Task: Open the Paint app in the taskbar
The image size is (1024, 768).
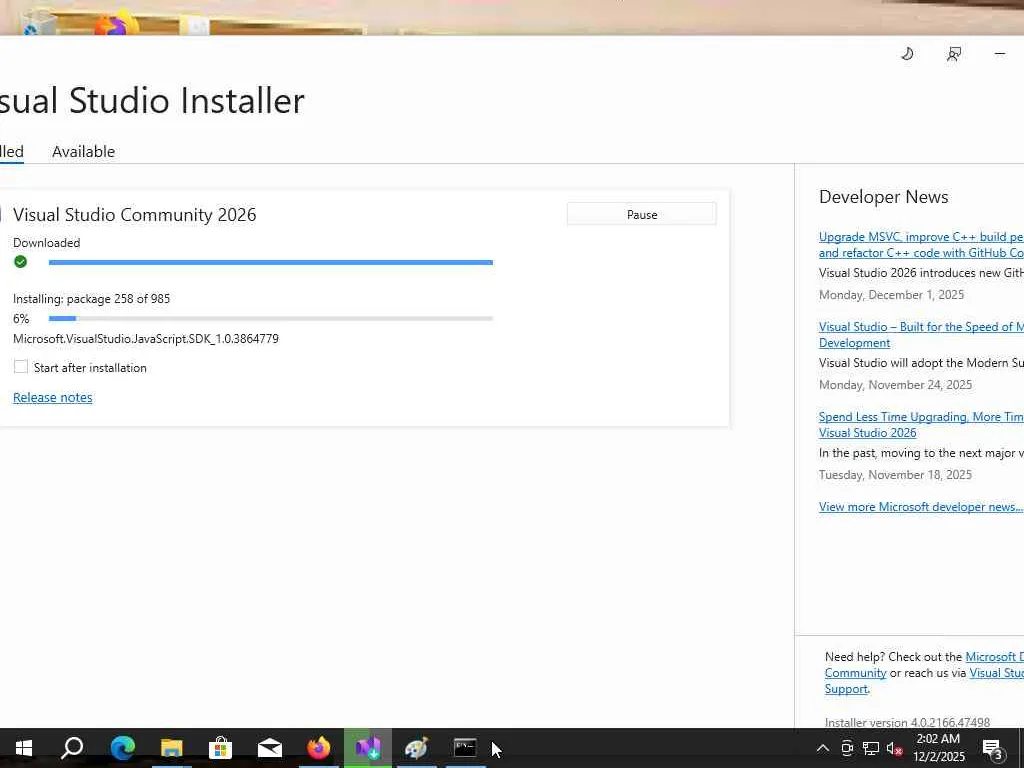Action: (x=417, y=748)
